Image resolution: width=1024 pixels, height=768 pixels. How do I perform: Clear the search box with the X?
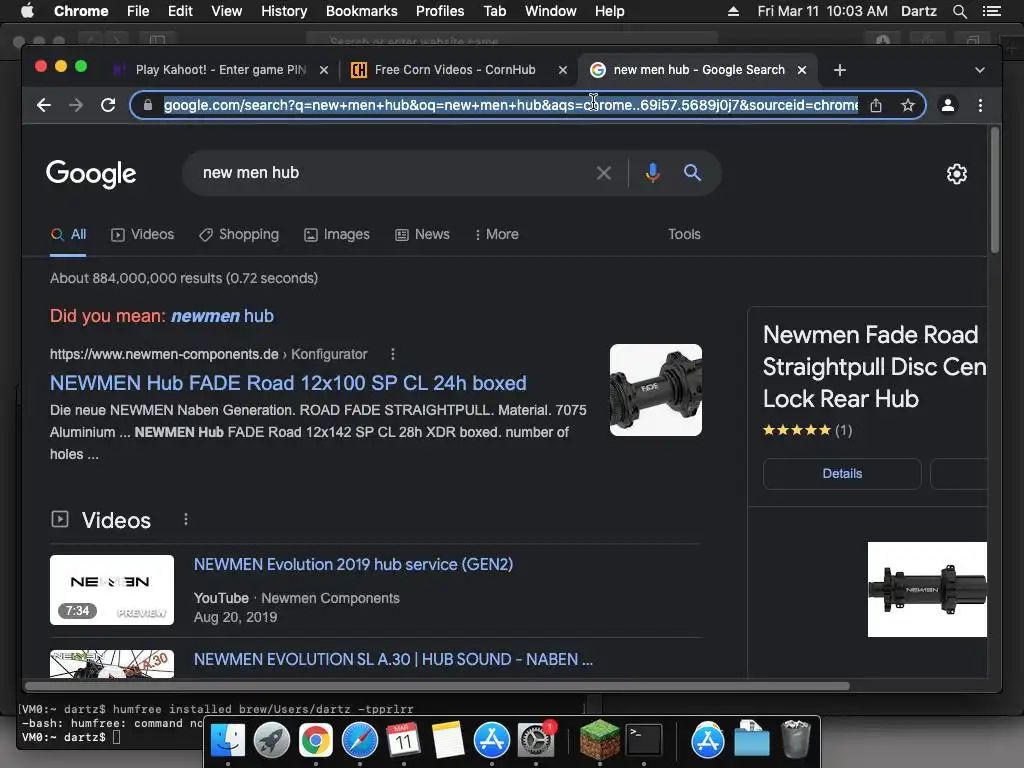(603, 173)
